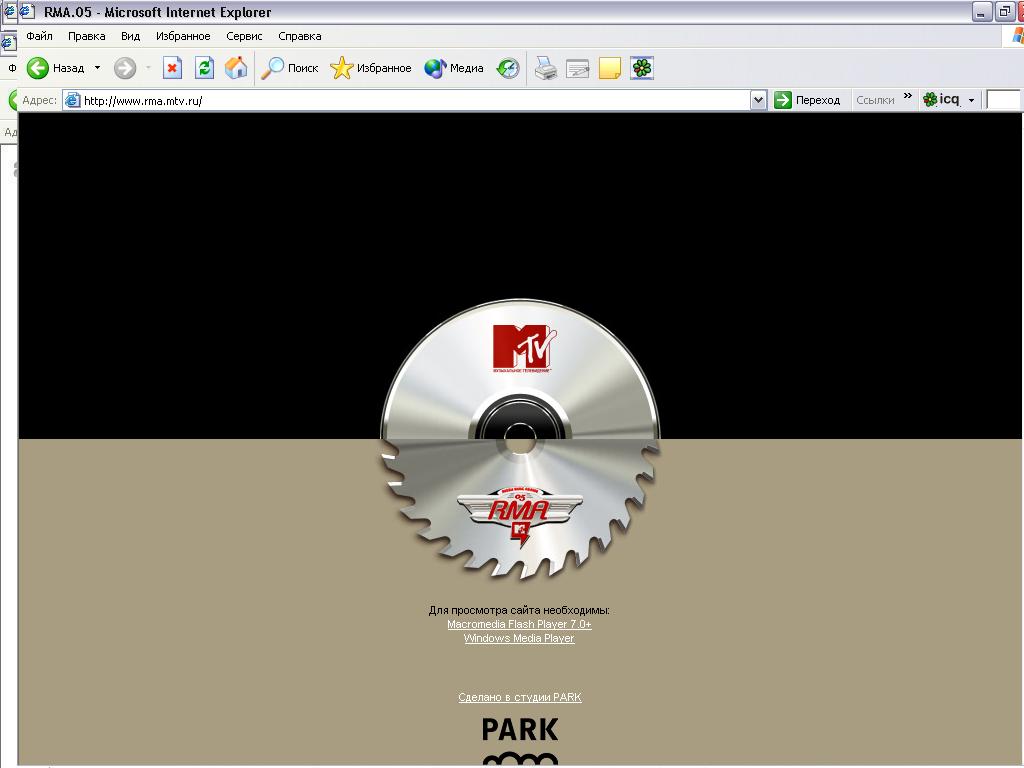The height and width of the screenshot is (768, 1024).
Task: Click the page icon in the address bar
Action: [72, 100]
